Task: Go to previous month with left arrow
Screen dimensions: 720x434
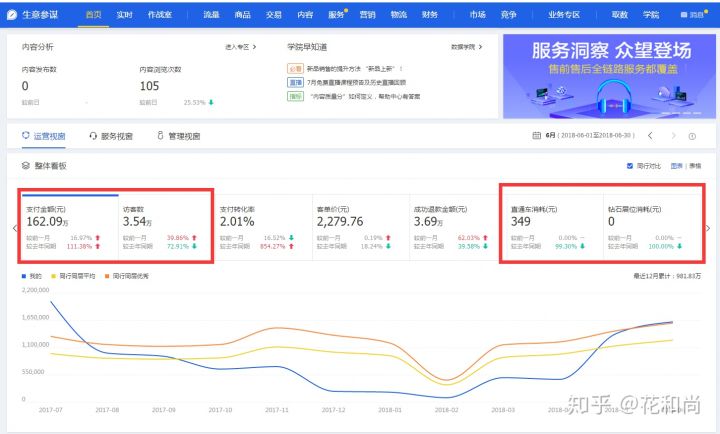Action: [x=650, y=135]
